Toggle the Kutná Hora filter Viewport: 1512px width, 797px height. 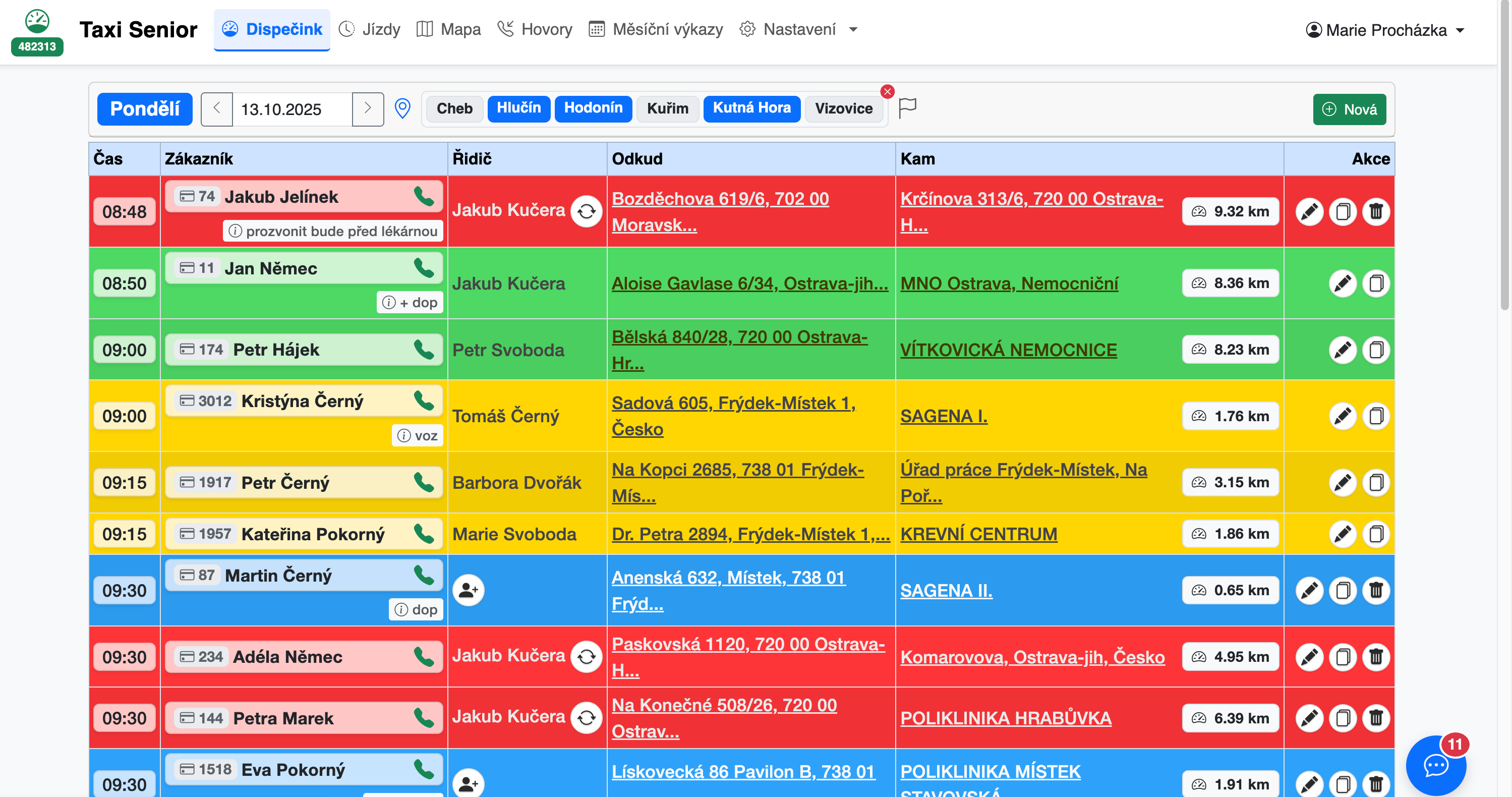tap(751, 108)
